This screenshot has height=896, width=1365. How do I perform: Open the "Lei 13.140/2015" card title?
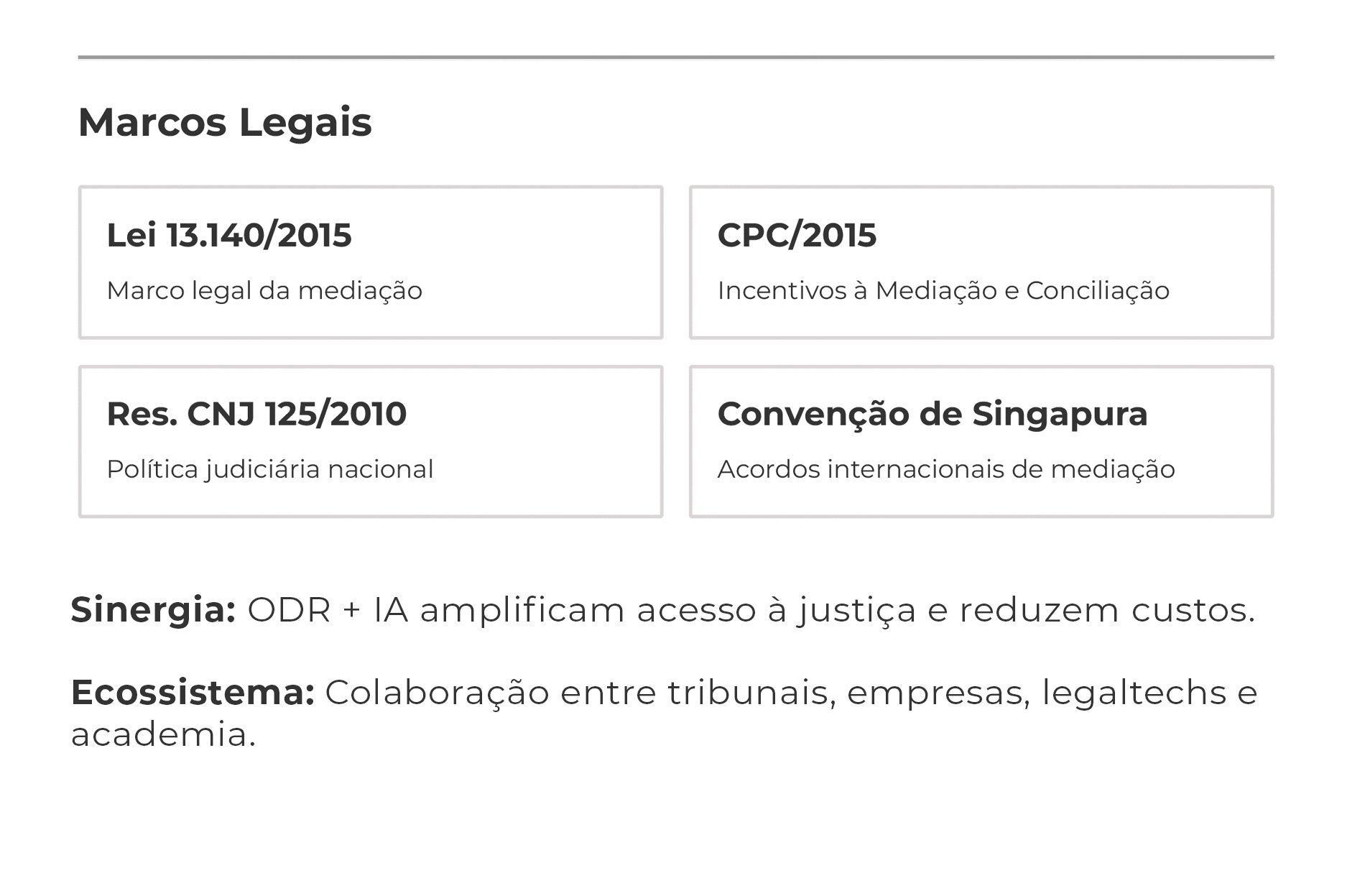click(x=229, y=235)
